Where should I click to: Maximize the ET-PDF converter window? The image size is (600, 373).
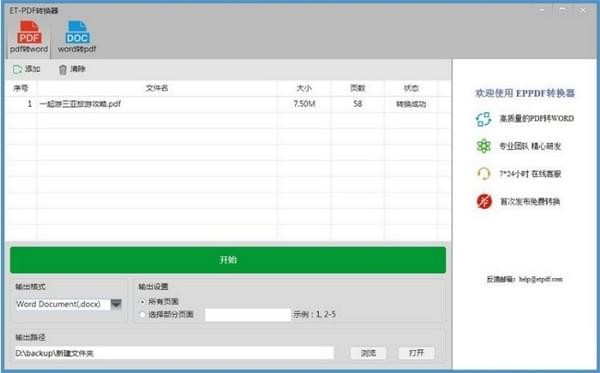point(562,10)
